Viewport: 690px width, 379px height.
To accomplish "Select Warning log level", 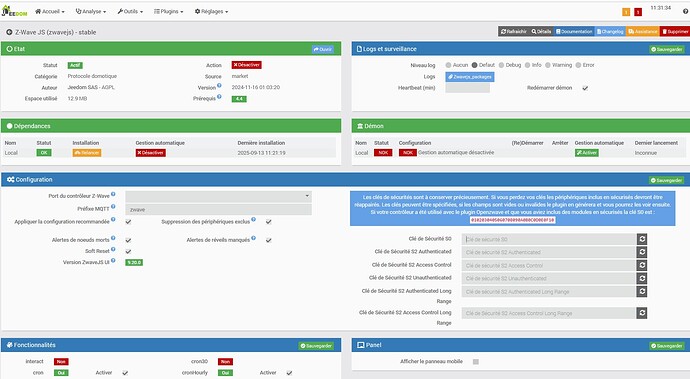I will click(x=547, y=65).
